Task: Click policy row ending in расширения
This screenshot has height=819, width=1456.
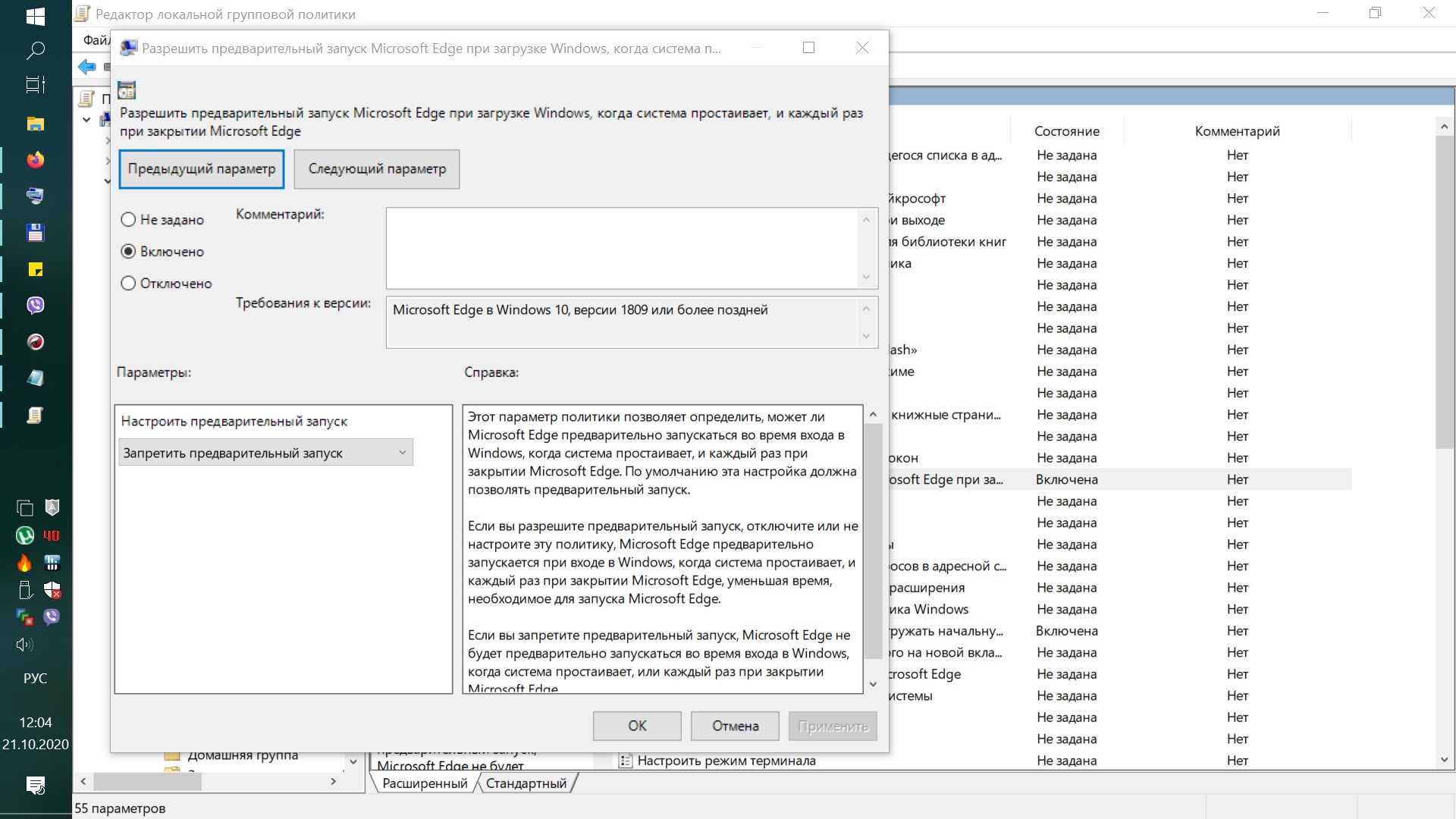Action: click(927, 588)
